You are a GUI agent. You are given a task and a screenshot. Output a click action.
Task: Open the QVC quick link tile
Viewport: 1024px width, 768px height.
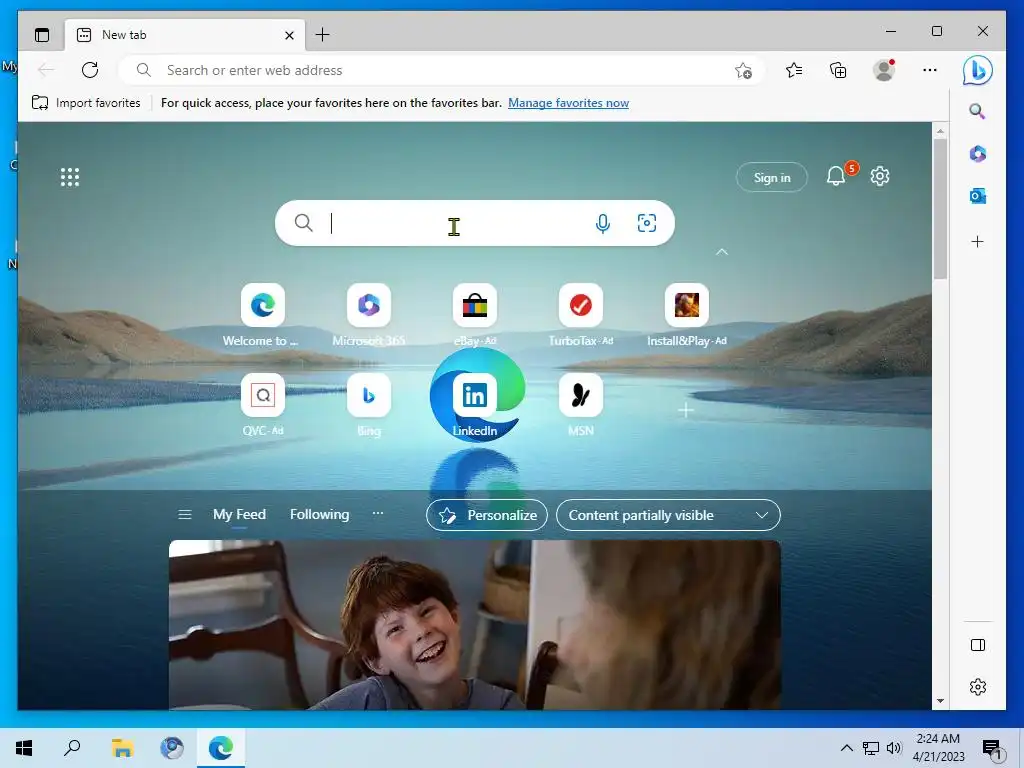pos(263,395)
